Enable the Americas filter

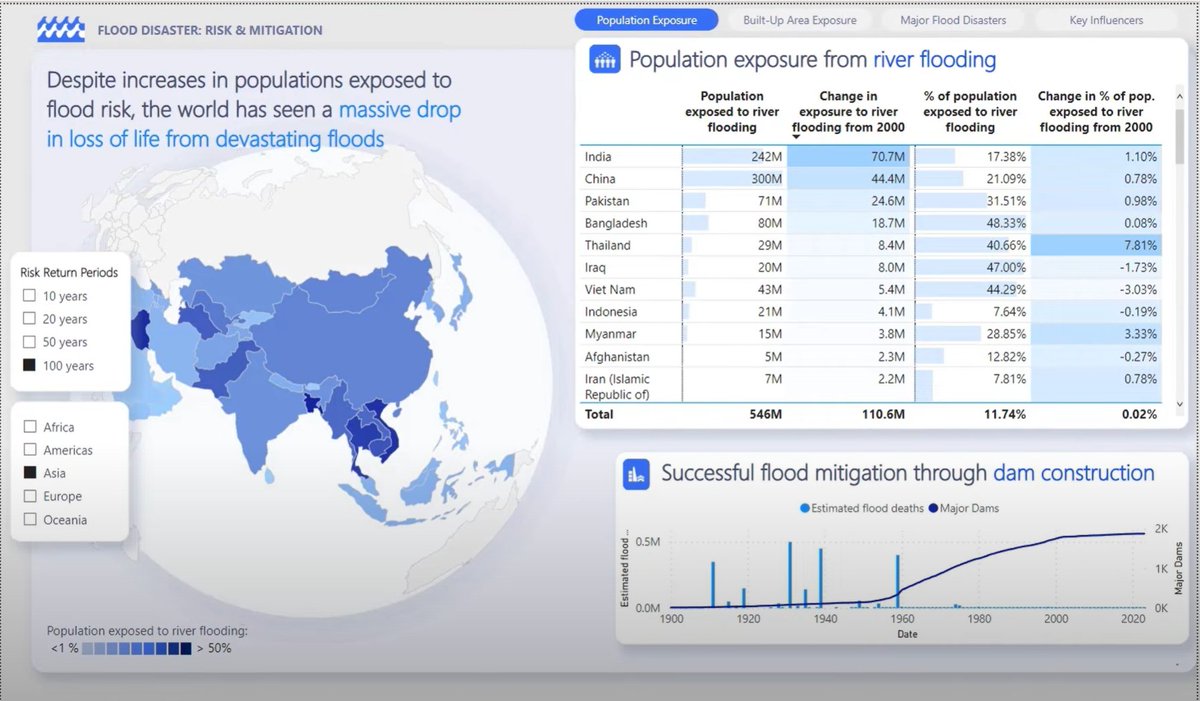31,450
